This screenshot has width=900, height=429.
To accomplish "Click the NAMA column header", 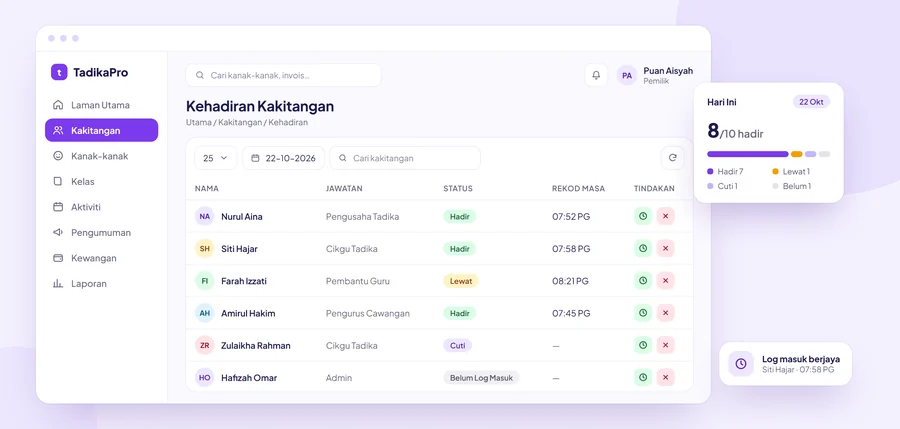I will [x=207, y=188].
